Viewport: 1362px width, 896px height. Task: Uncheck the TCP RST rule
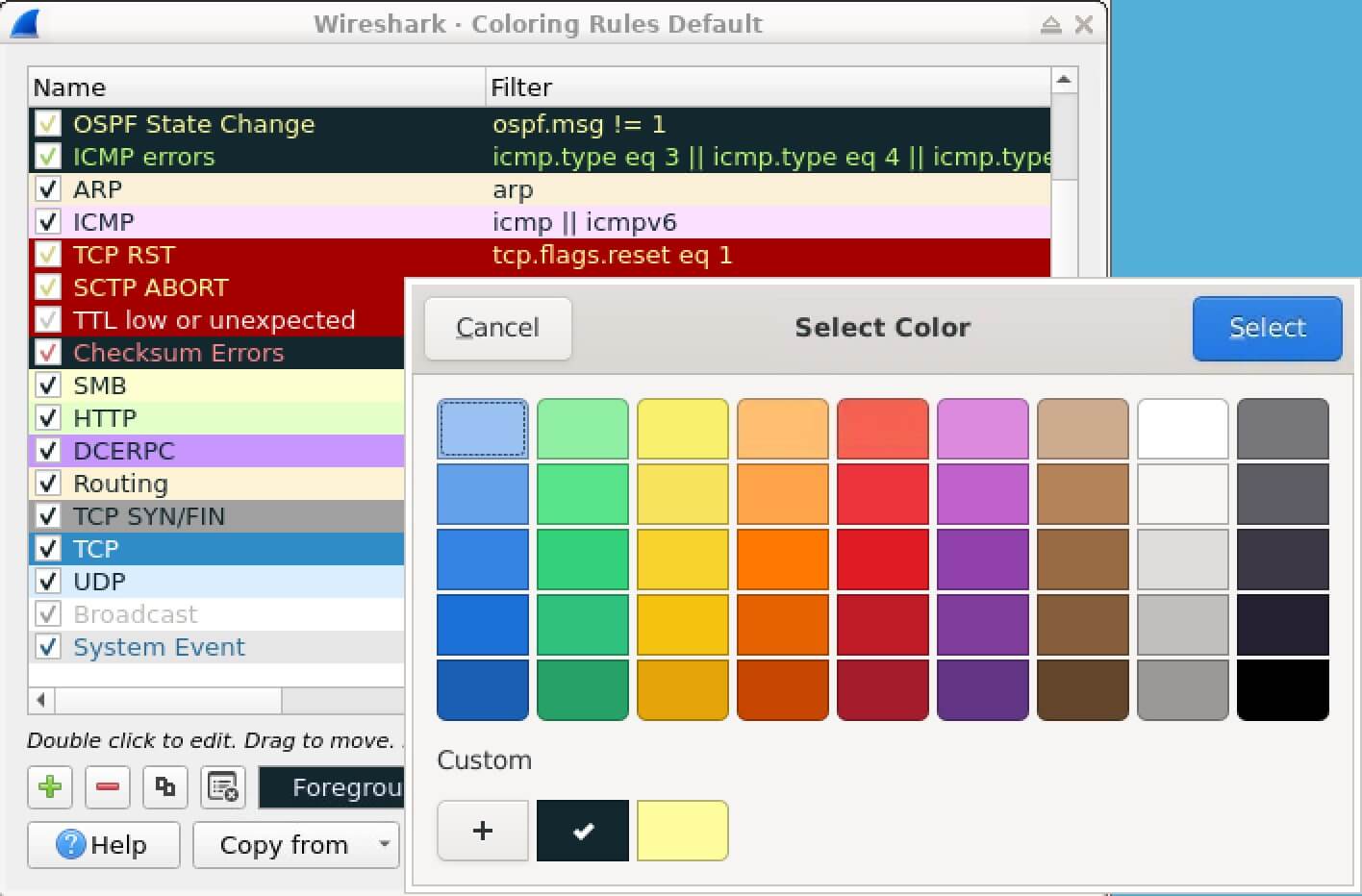48,255
